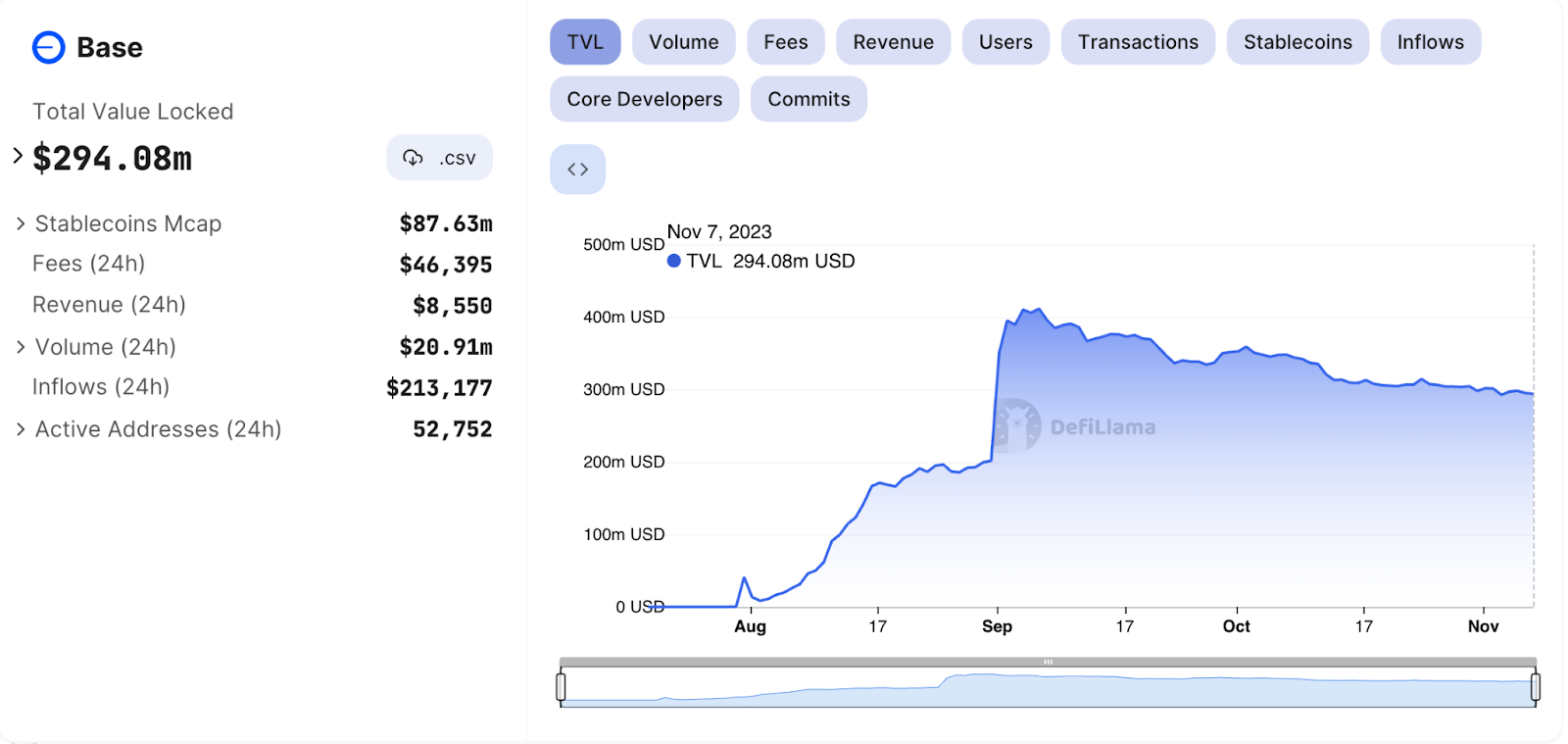Image resolution: width=1568 pixels, height=744 pixels.
Task: Click the Sep marker on chart timeline
Action: pyautogui.click(x=997, y=626)
